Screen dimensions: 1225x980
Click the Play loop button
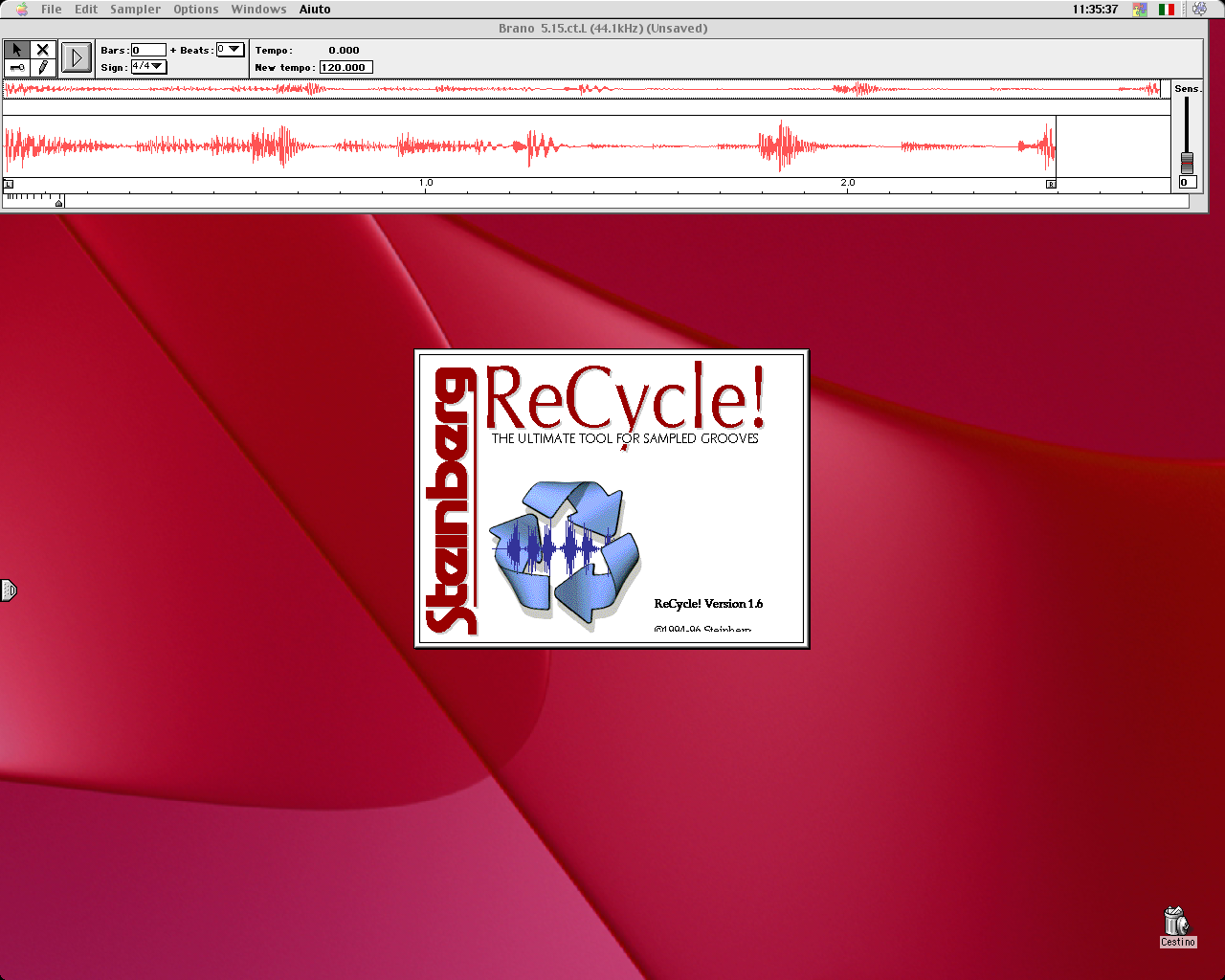[x=77, y=58]
